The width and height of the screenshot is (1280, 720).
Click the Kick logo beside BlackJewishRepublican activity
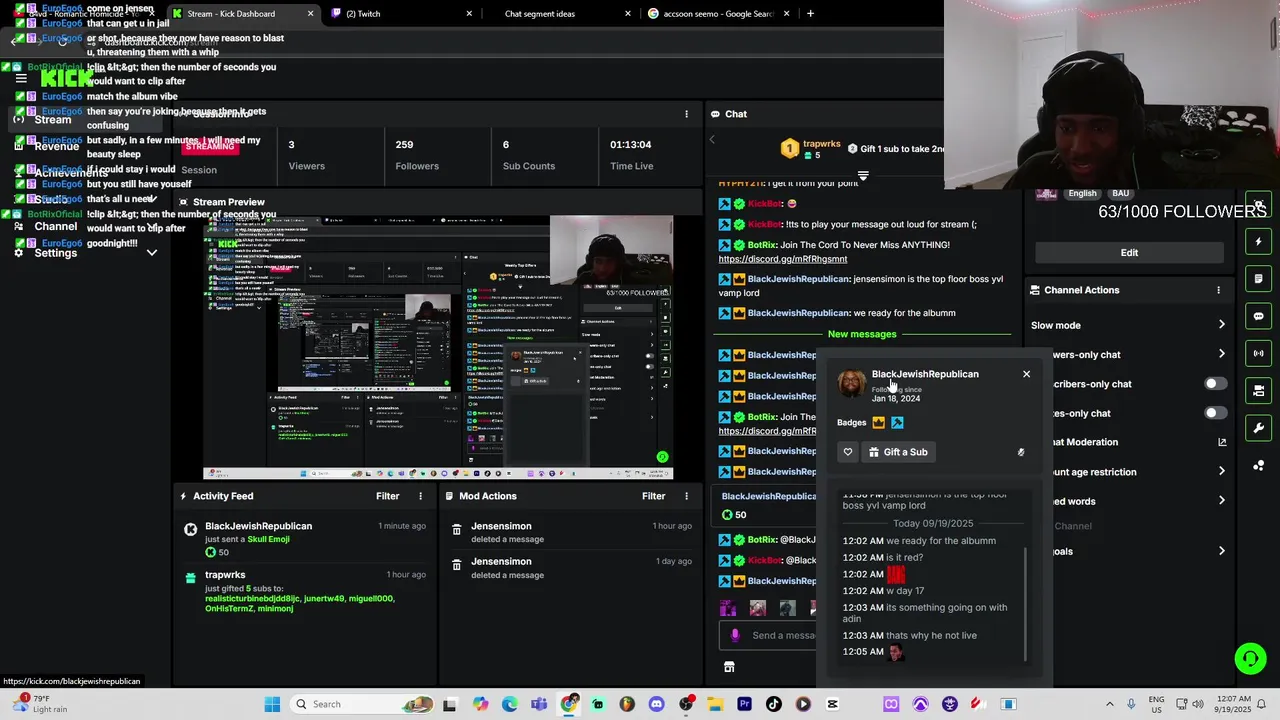click(190, 528)
